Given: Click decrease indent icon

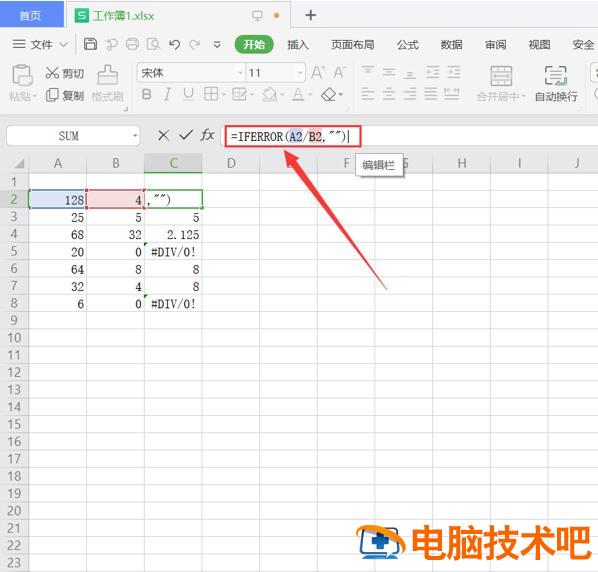Looking at the screenshot, I should (432, 72).
